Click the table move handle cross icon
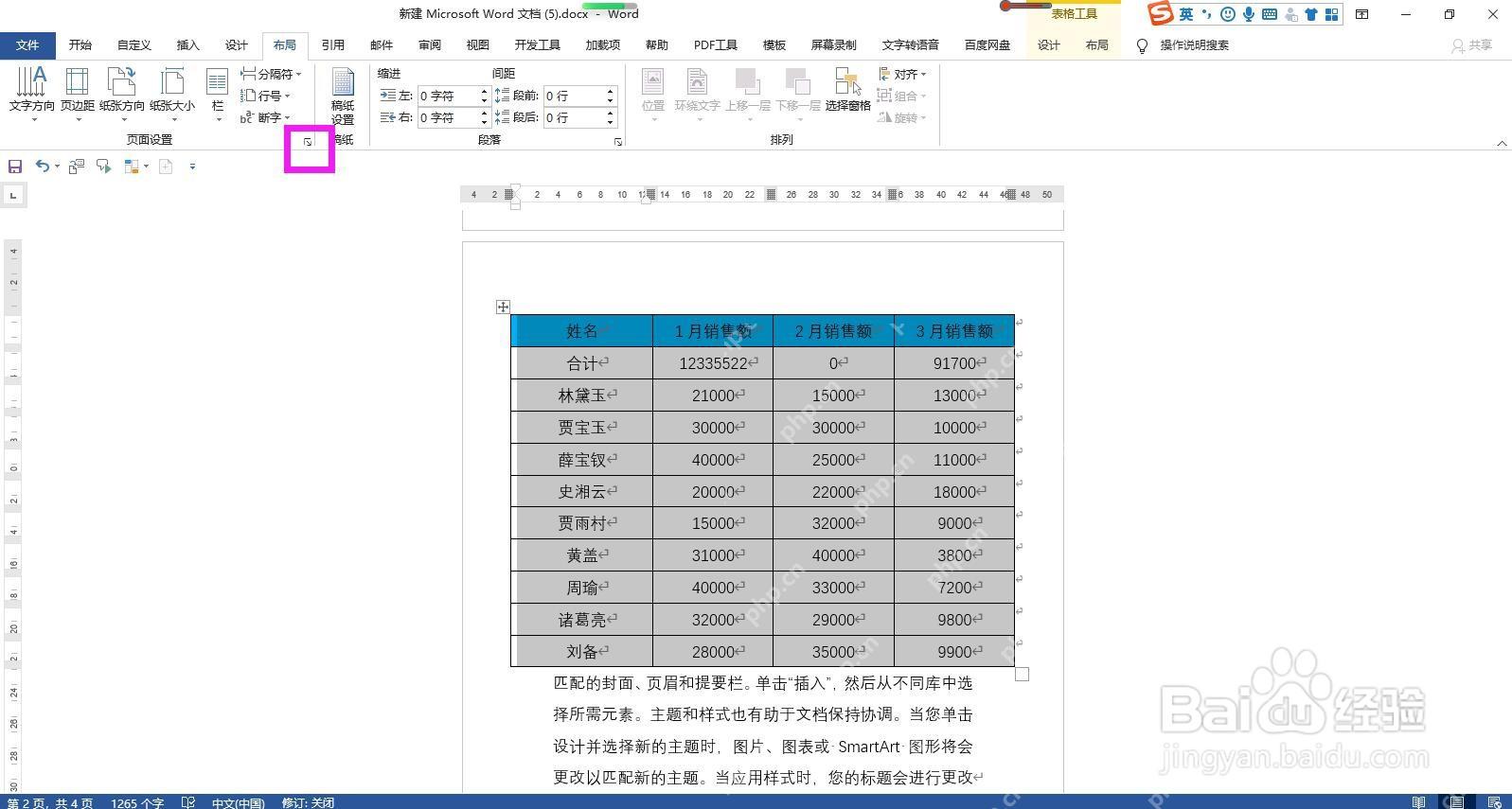 click(x=503, y=307)
